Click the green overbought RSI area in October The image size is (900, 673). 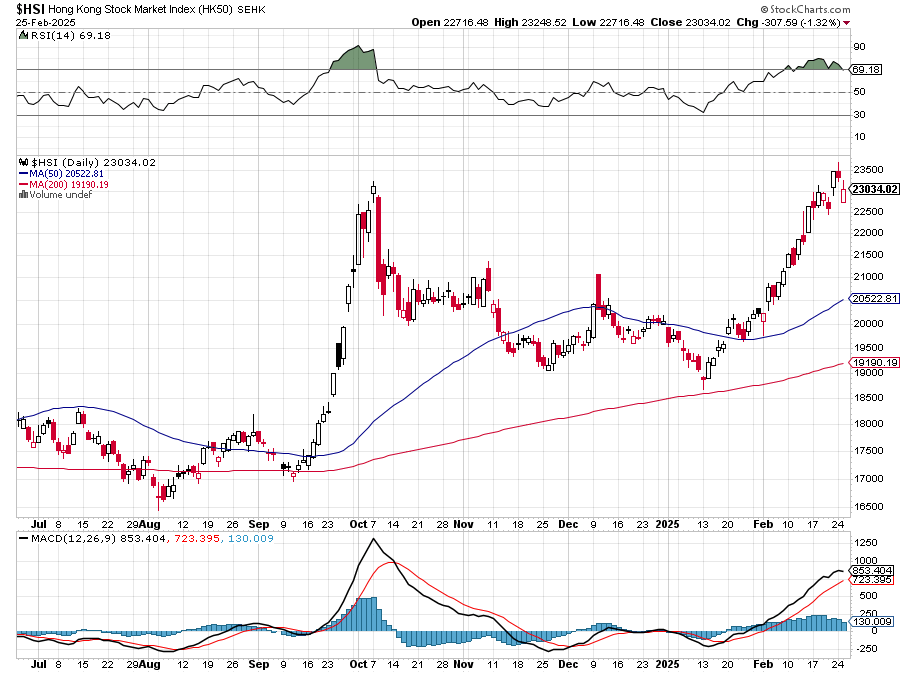coord(352,58)
